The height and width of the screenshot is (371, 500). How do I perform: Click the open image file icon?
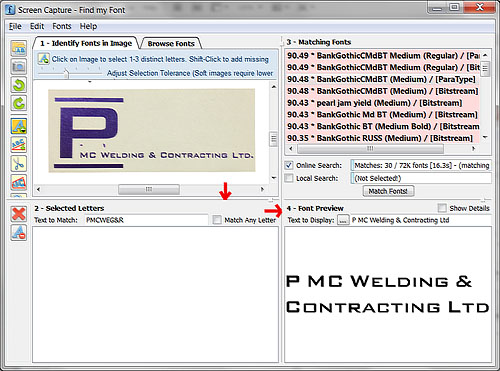click(19, 49)
